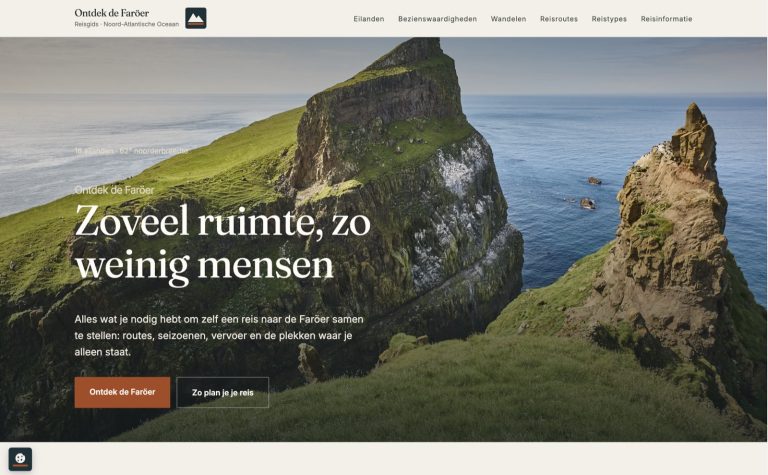Choose Reistypes from the navigation bar
The image size is (768, 475).
(x=609, y=19)
